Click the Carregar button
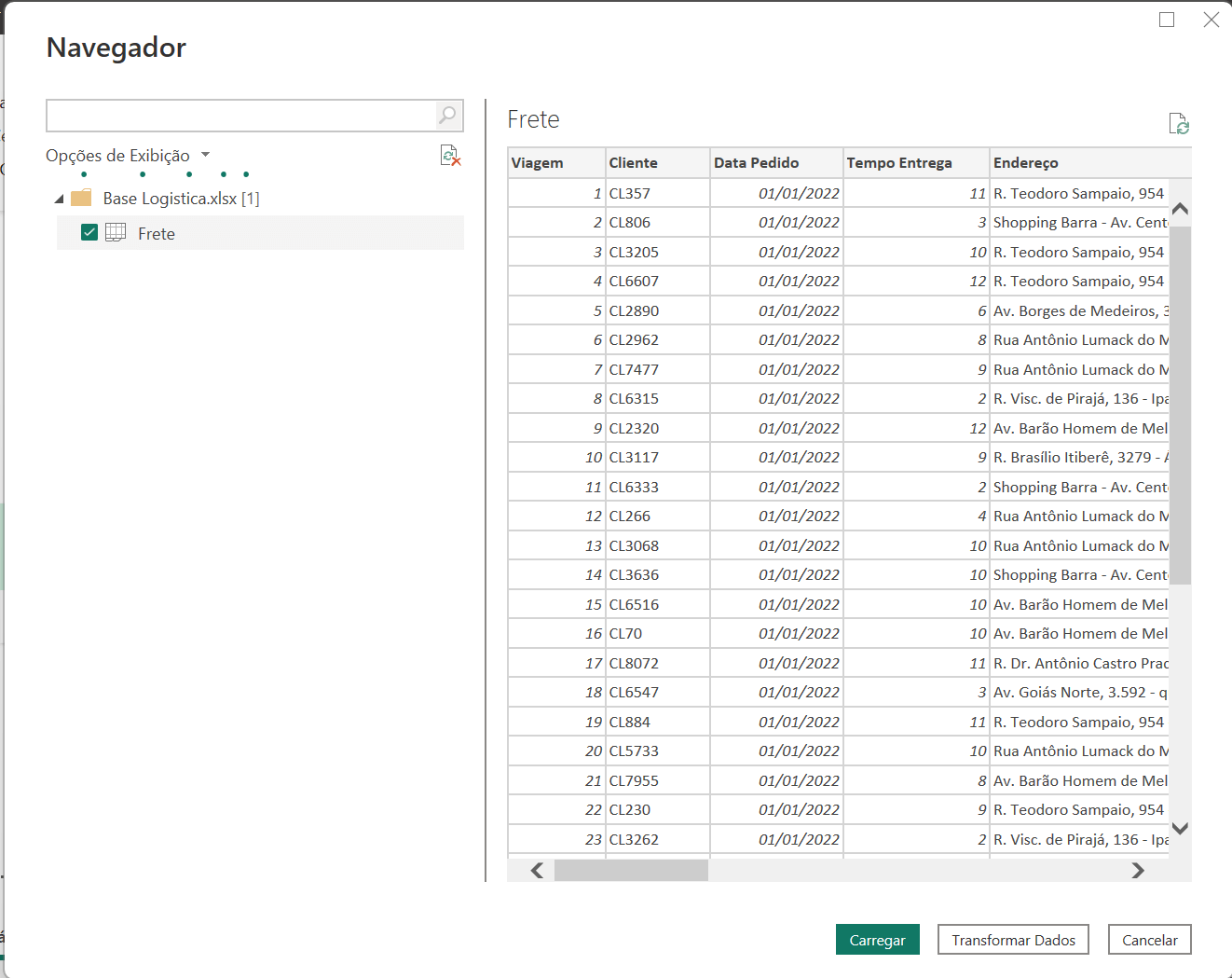The height and width of the screenshot is (978, 1232). [877, 939]
